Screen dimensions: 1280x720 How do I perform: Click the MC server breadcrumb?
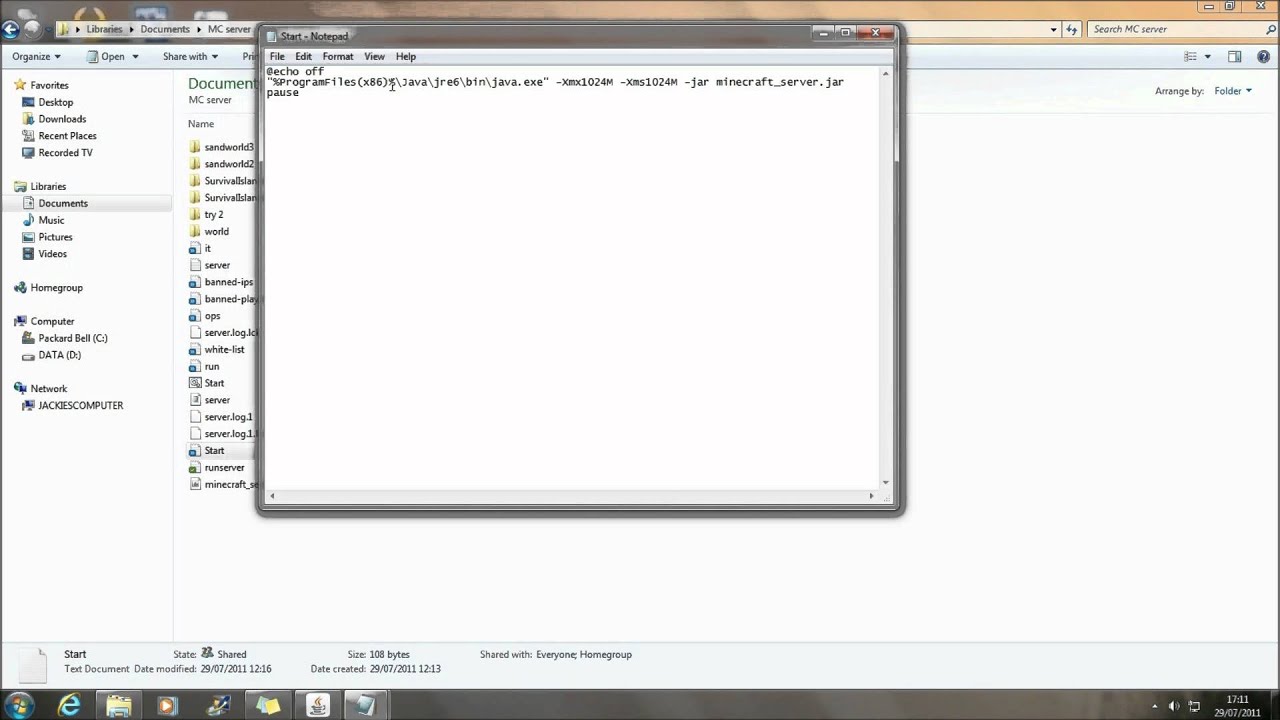pyautogui.click(x=229, y=29)
